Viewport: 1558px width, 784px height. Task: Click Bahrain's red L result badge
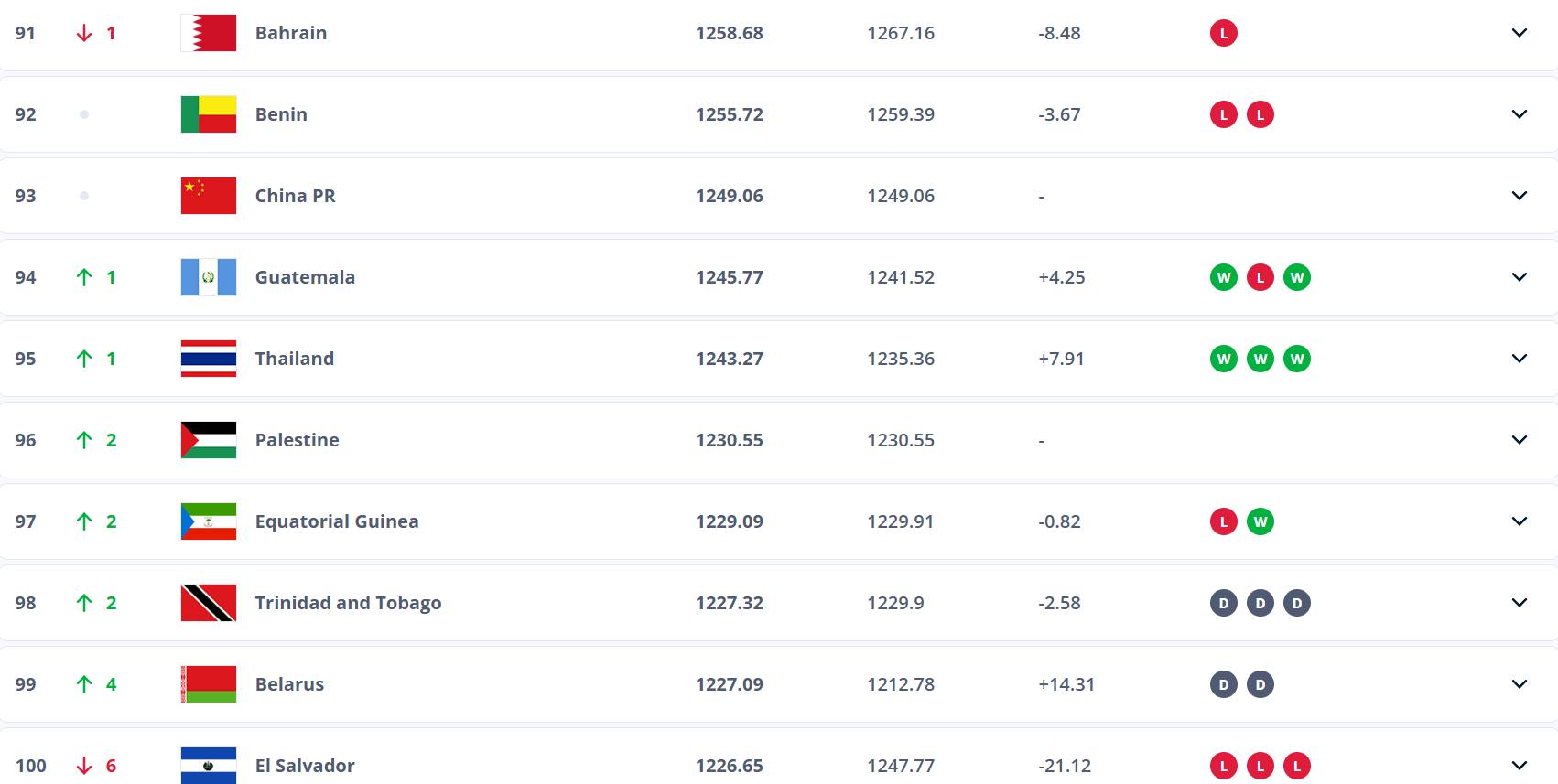click(1223, 33)
